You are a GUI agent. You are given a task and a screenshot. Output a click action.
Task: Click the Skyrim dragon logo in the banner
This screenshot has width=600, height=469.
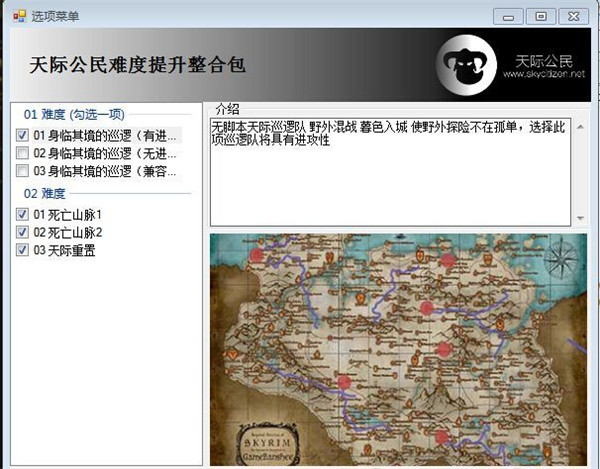(466, 65)
